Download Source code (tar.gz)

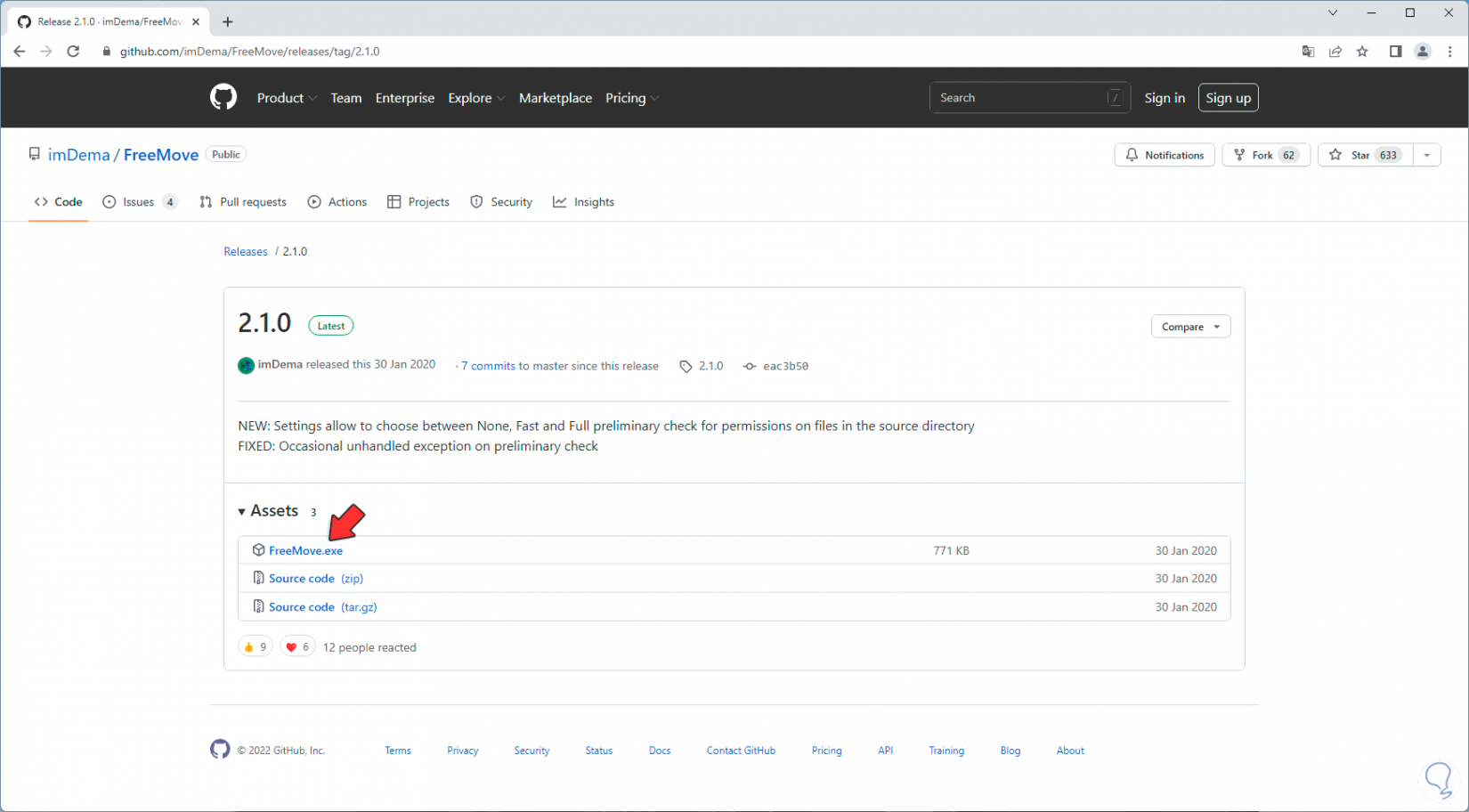[x=323, y=607]
